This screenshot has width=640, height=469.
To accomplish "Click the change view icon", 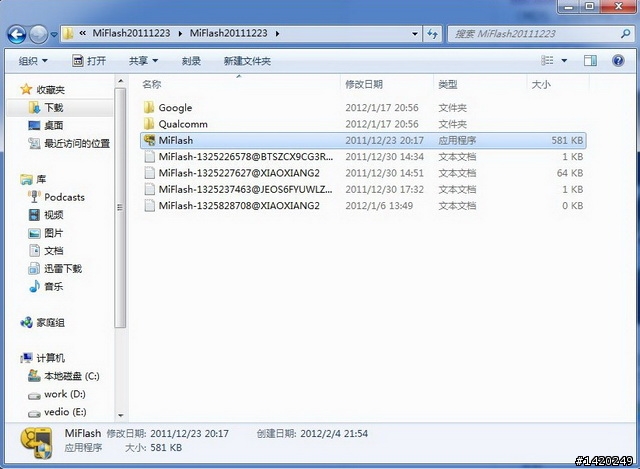I will pos(547,60).
